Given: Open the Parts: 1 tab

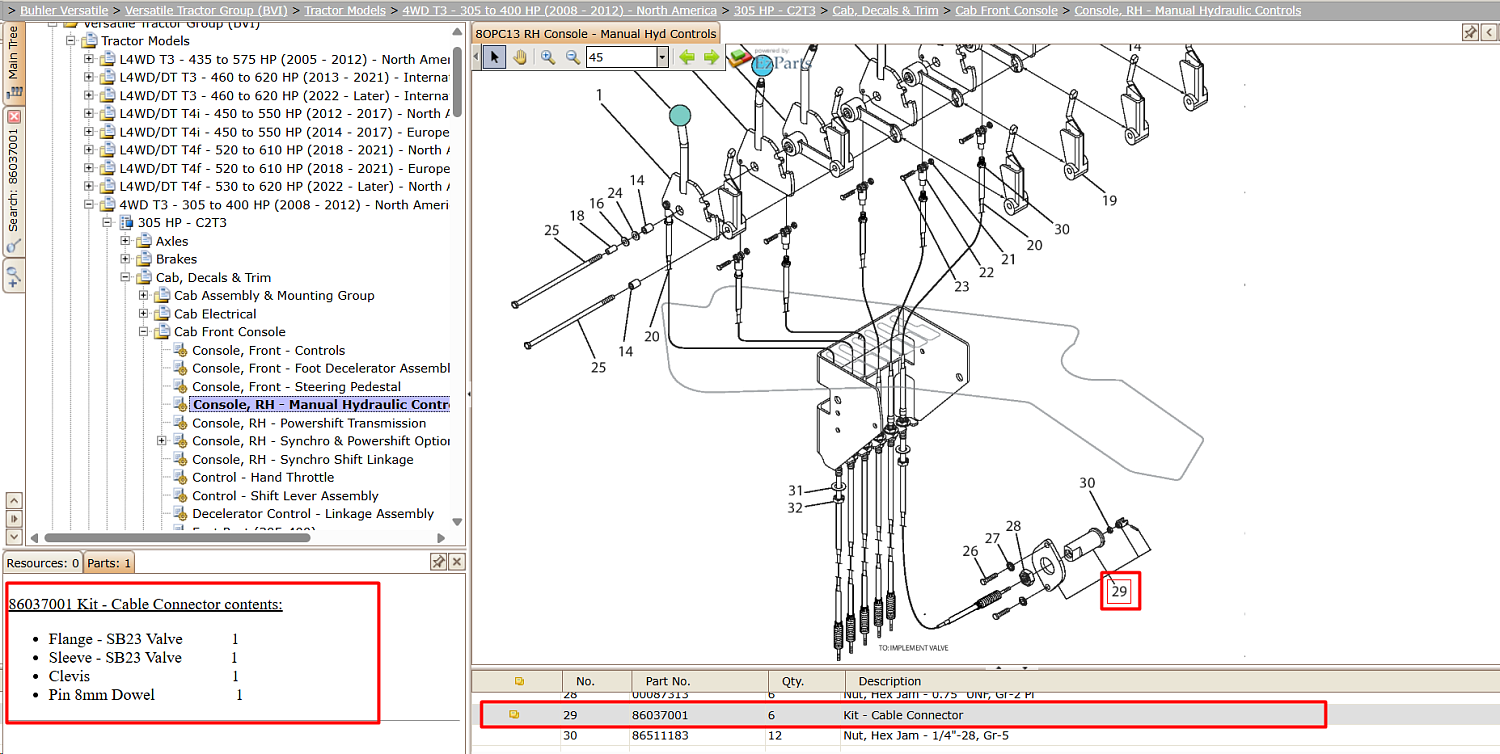Looking at the screenshot, I should [109, 563].
